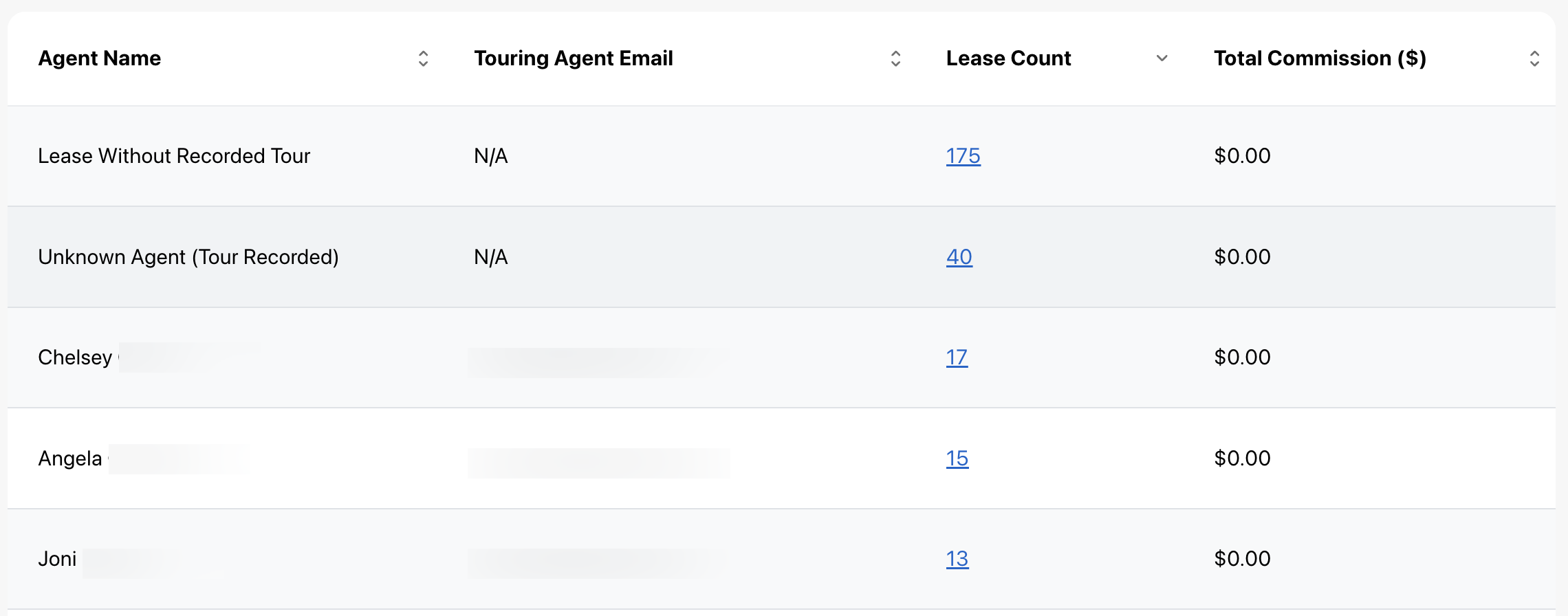Click Total Commission ($) header label
1568x616 pixels.
tap(1320, 58)
